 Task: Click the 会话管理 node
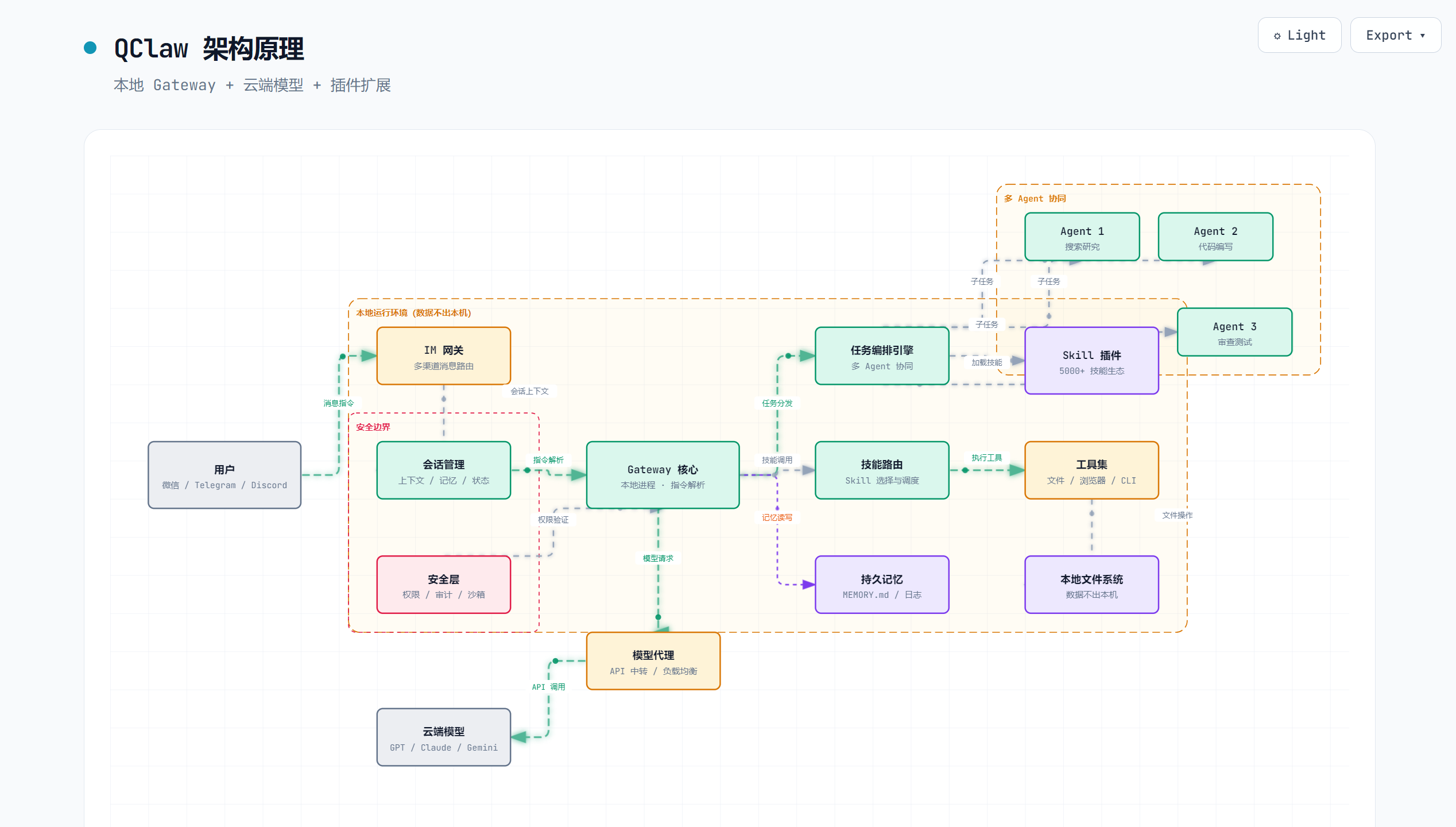[x=444, y=470]
